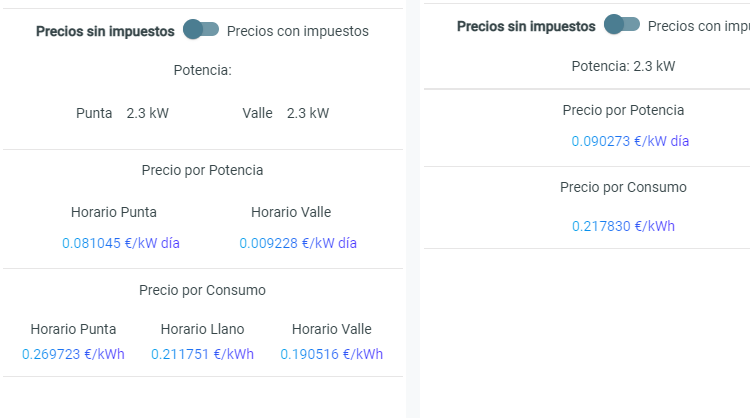Click Valle consumption price 0.190516 €/kWh
Viewport: 750px width, 418px height.
pos(331,354)
